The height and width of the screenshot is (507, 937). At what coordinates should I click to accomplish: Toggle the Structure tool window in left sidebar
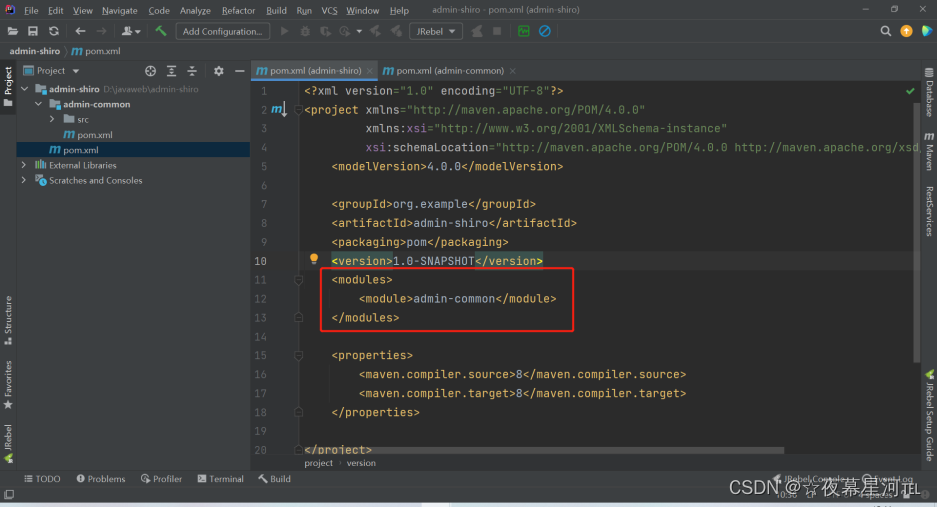pos(8,315)
